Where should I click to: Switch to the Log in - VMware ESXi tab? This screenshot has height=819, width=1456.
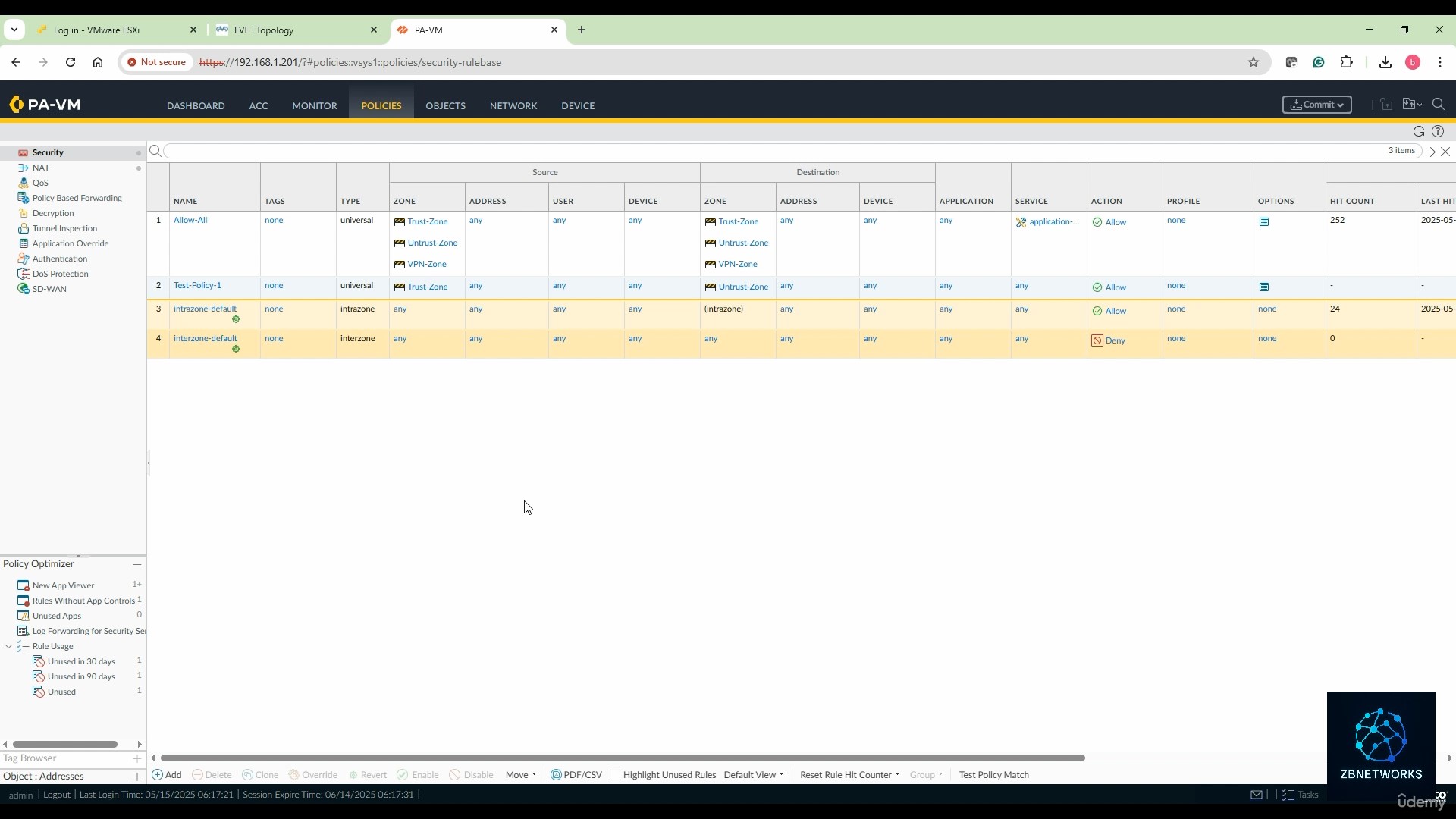point(116,30)
